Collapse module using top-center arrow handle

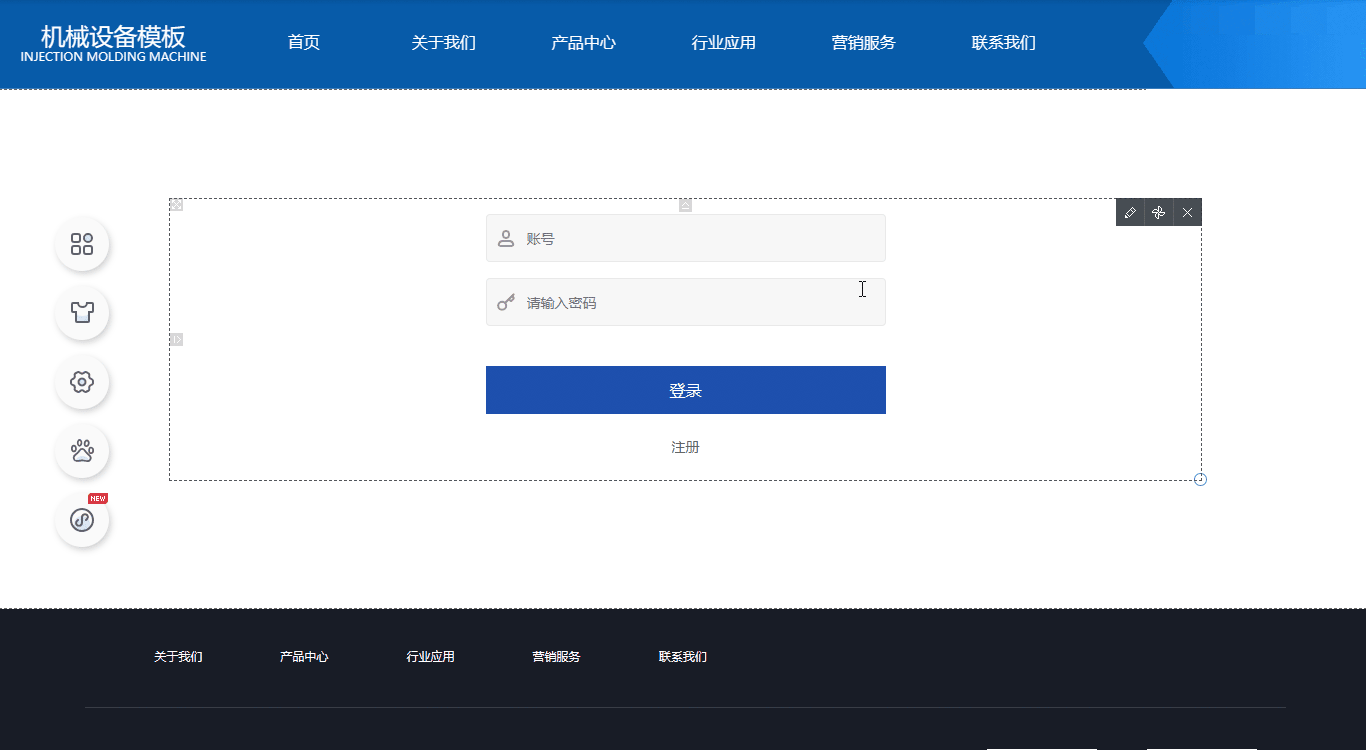pyautogui.click(x=685, y=206)
